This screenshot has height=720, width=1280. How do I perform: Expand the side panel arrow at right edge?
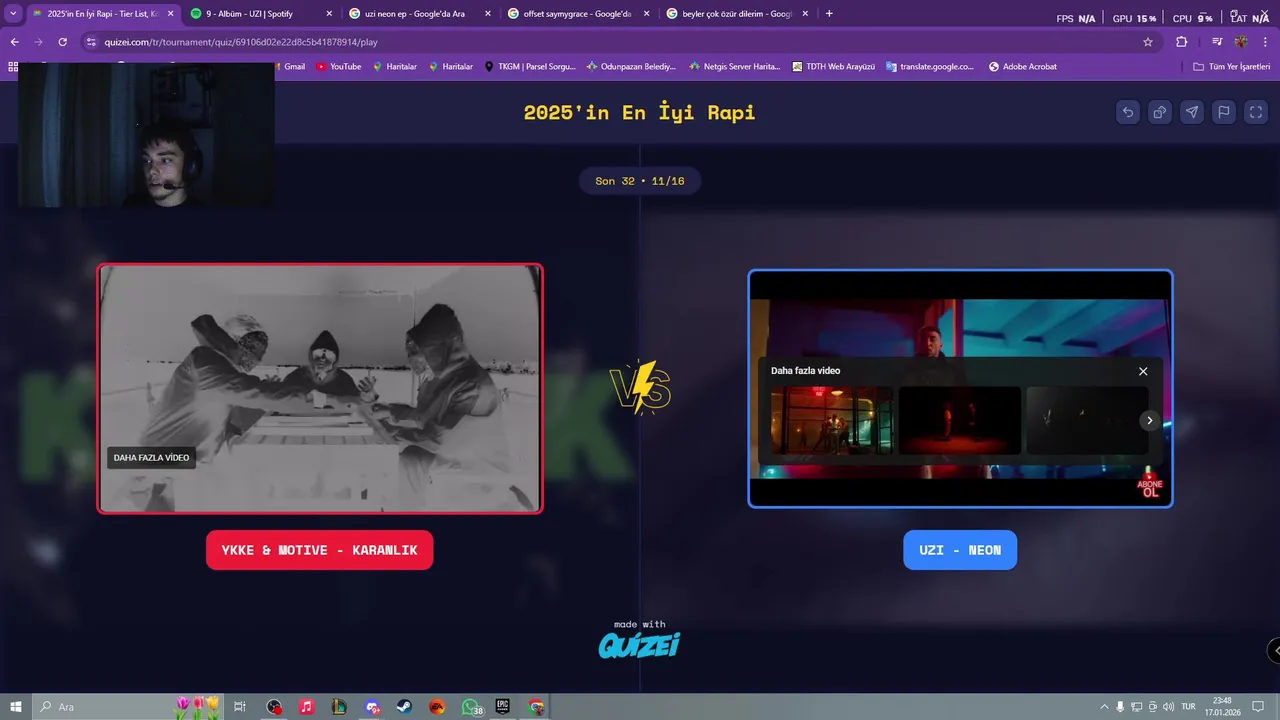click(1275, 650)
